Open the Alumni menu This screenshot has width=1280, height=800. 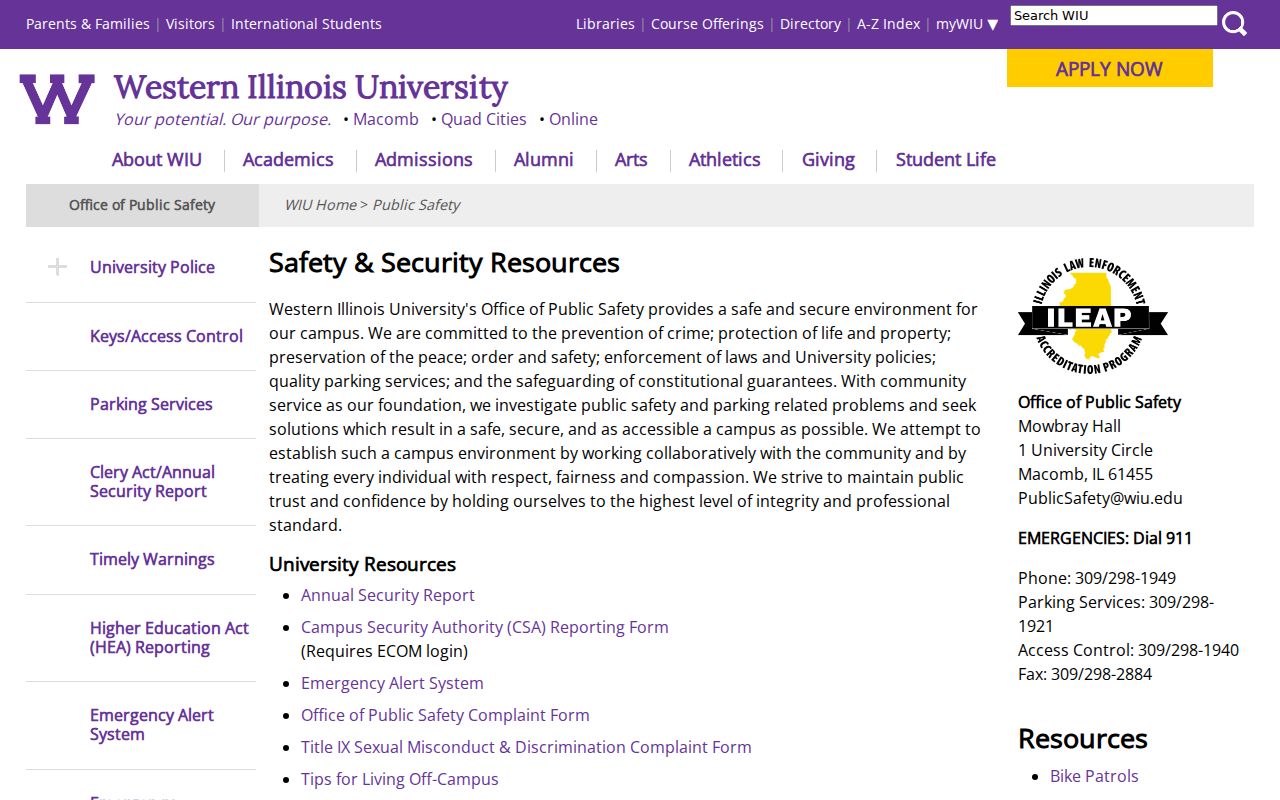pyautogui.click(x=543, y=160)
